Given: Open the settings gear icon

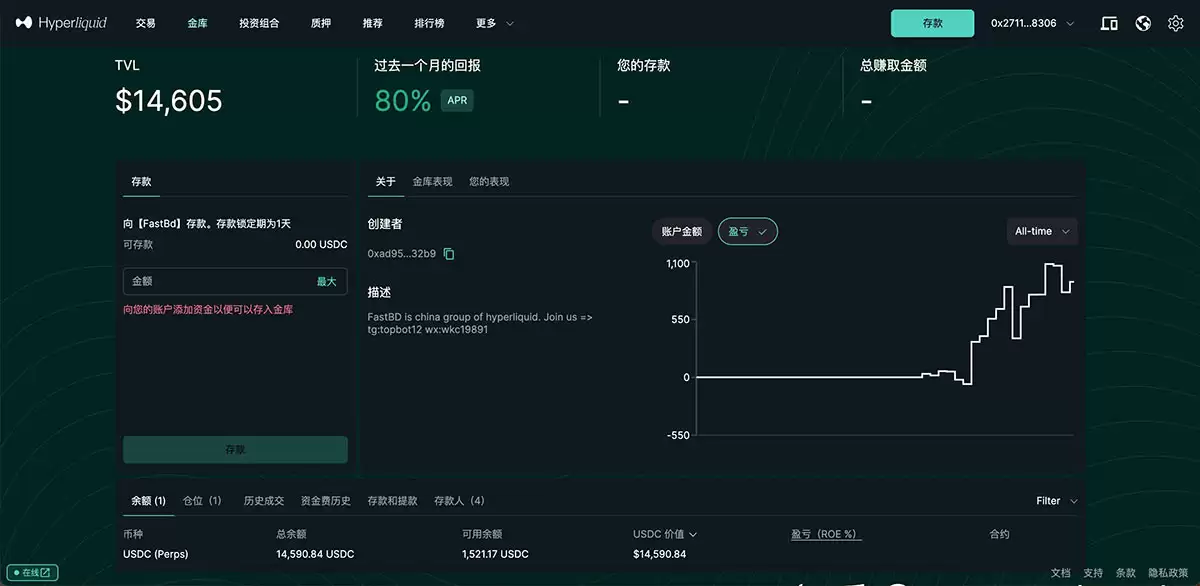Looking at the screenshot, I should (x=1176, y=22).
